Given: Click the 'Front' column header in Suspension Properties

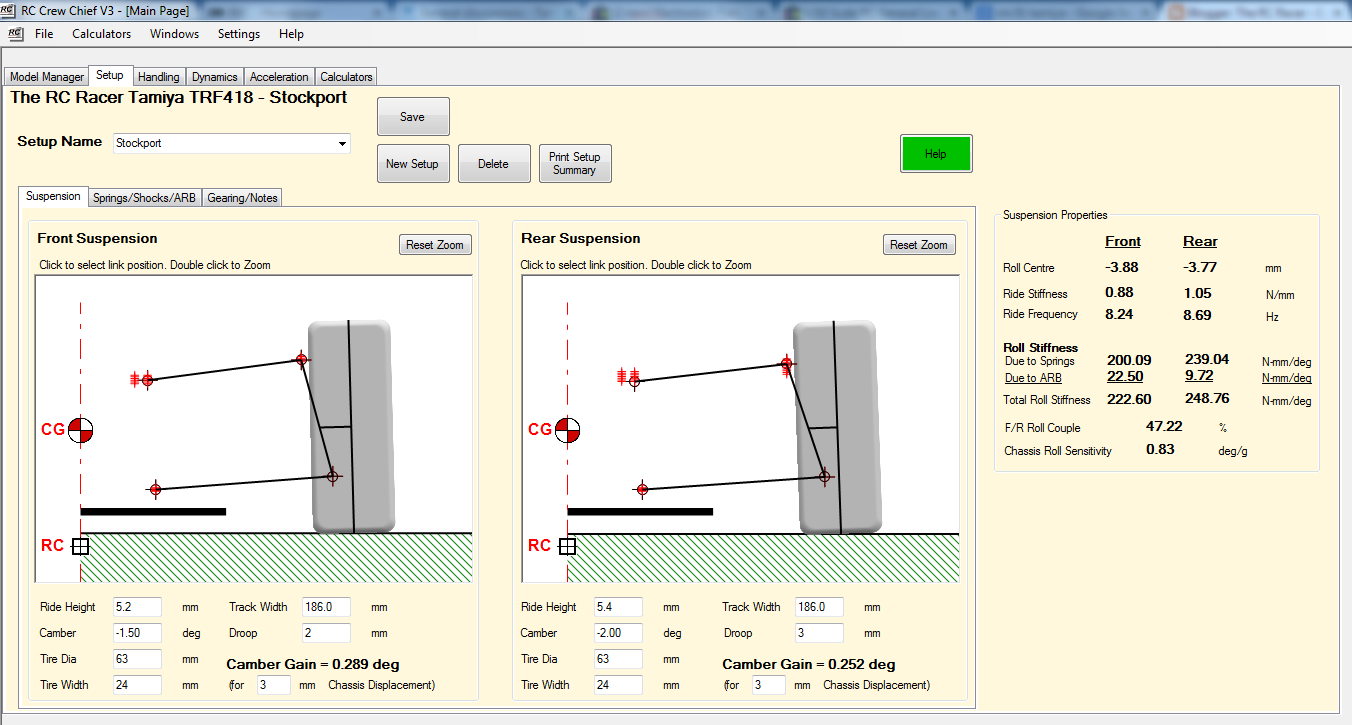Looking at the screenshot, I should 1123,242.
